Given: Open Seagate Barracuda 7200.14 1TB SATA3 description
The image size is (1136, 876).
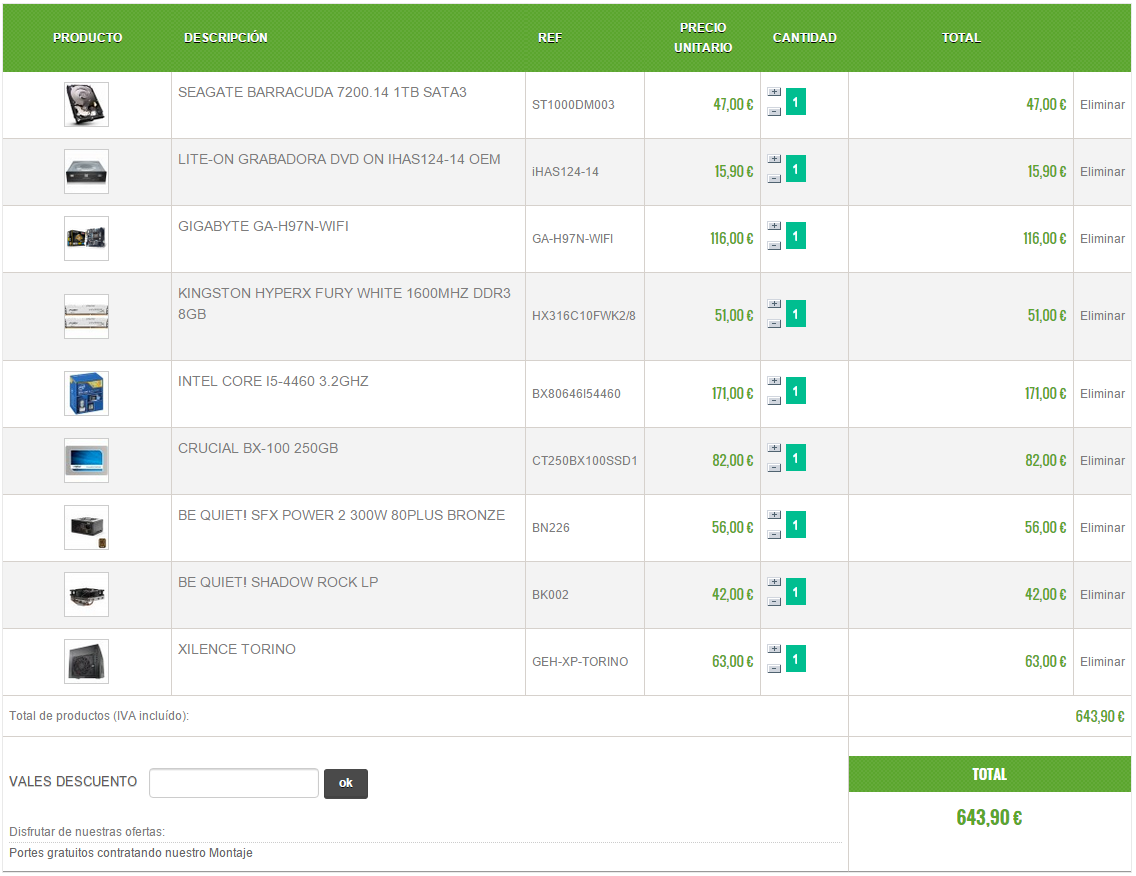Looking at the screenshot, I should click(322, 92).
